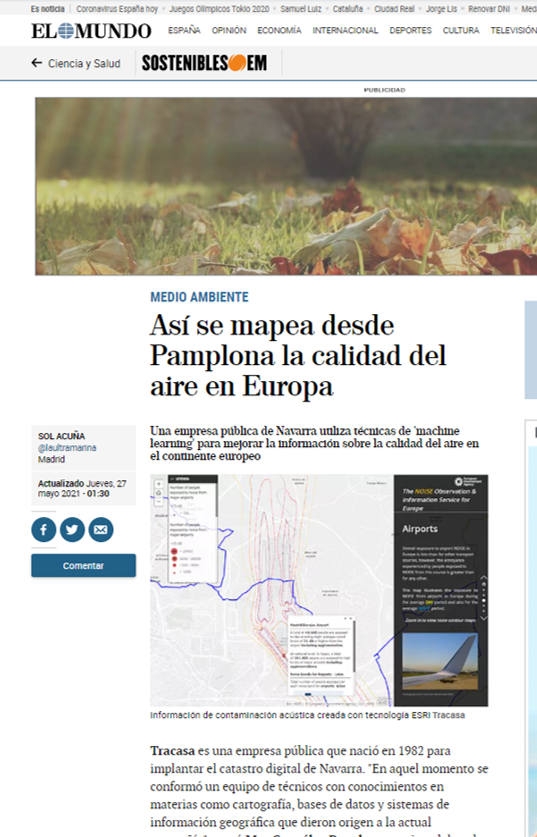
Task: Open Ciudad Real trending link
Action: point(394,9)
